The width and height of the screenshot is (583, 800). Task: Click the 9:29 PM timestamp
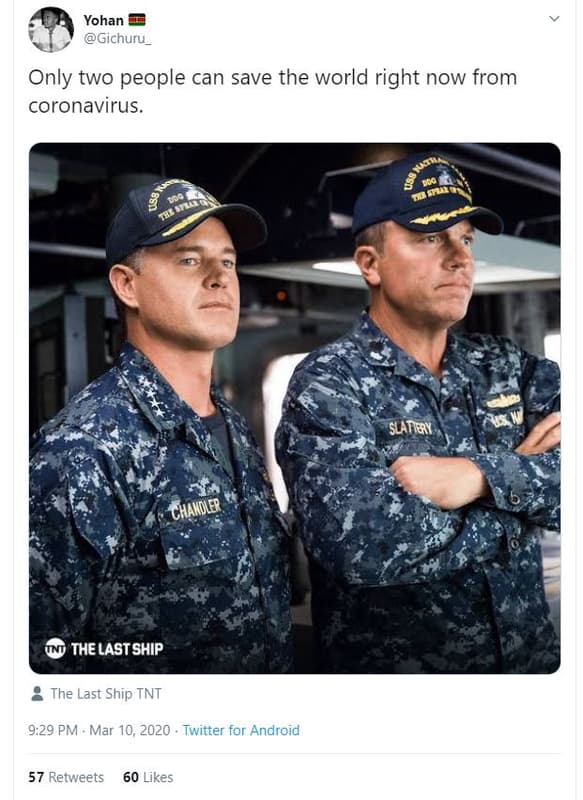[x=53, y=730]
